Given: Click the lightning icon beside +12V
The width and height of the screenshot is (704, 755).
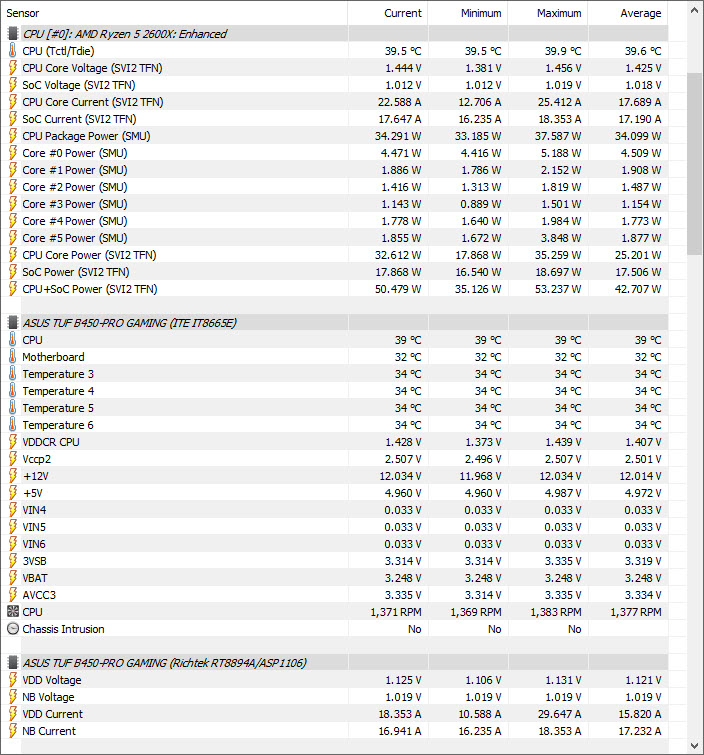Looking at the screenshot, I should [13, 476].
